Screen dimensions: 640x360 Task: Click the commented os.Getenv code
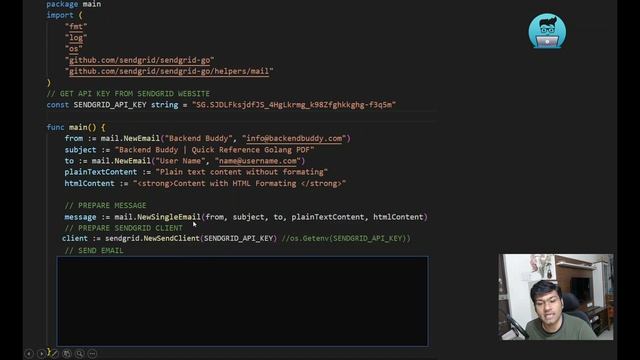pos(346,238)
